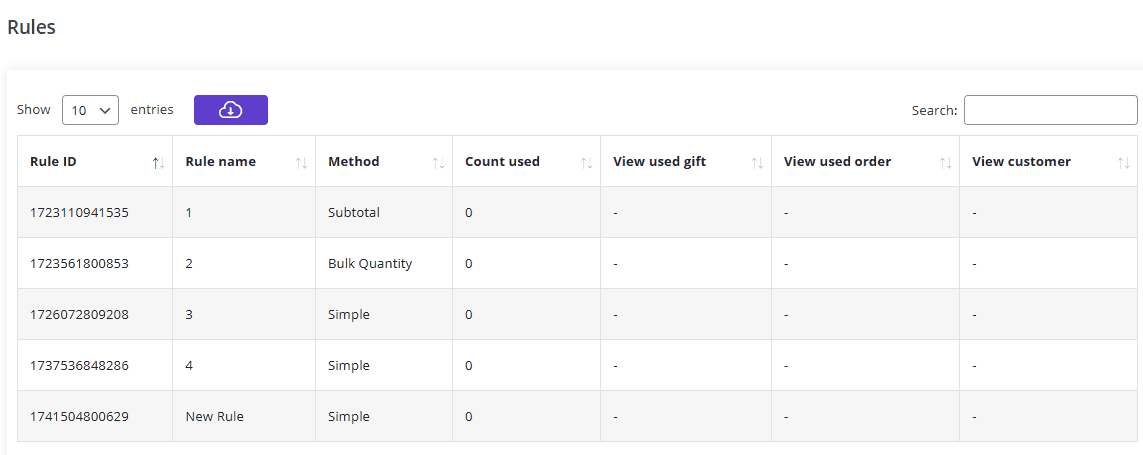Click the purple cloud download export button
The image size is (1143, 455).
pyautogui.click(x=230, y=110)
